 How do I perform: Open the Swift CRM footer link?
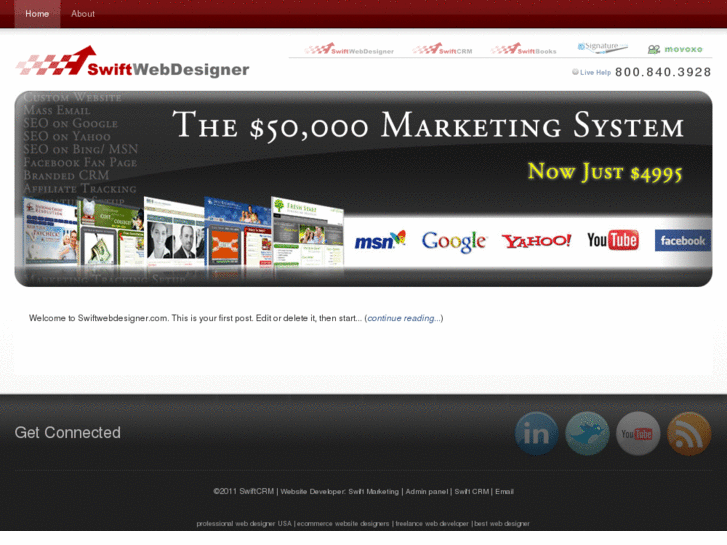[x=472, y=492]
